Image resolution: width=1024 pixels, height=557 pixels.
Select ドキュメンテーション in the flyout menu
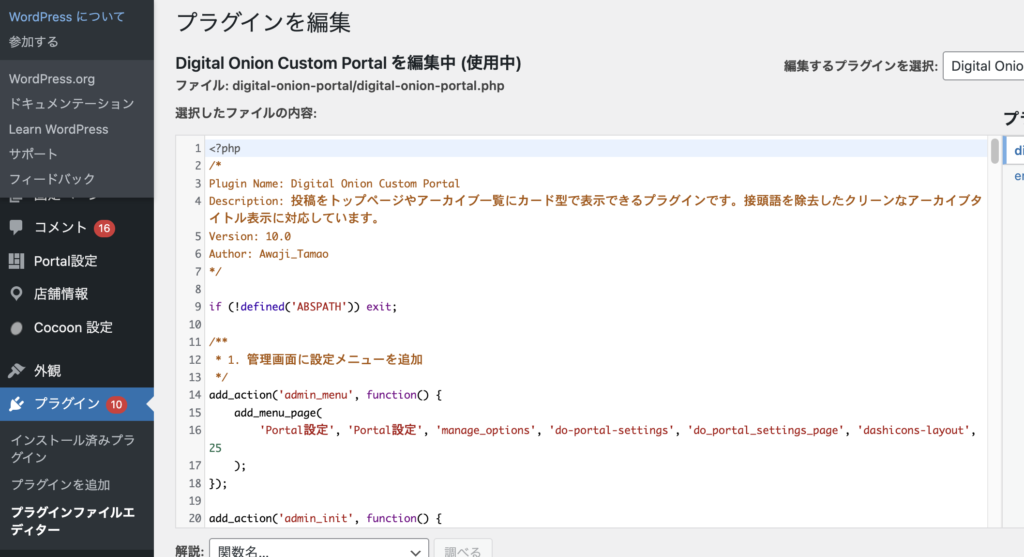click(71, 104)
